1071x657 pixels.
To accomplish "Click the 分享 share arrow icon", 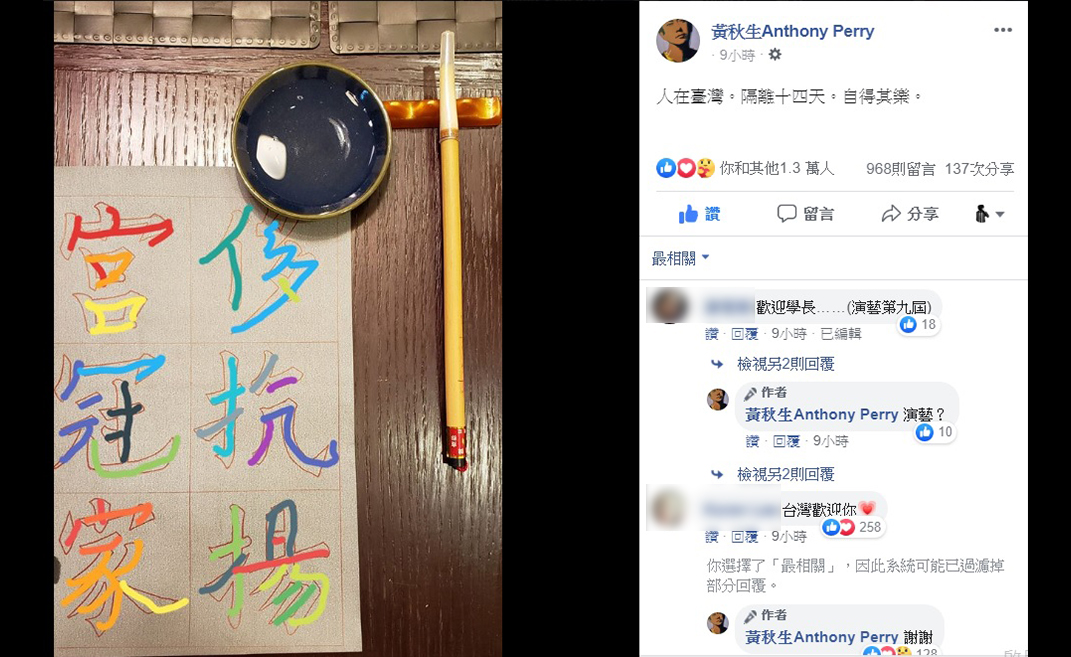I will [891, 214].
